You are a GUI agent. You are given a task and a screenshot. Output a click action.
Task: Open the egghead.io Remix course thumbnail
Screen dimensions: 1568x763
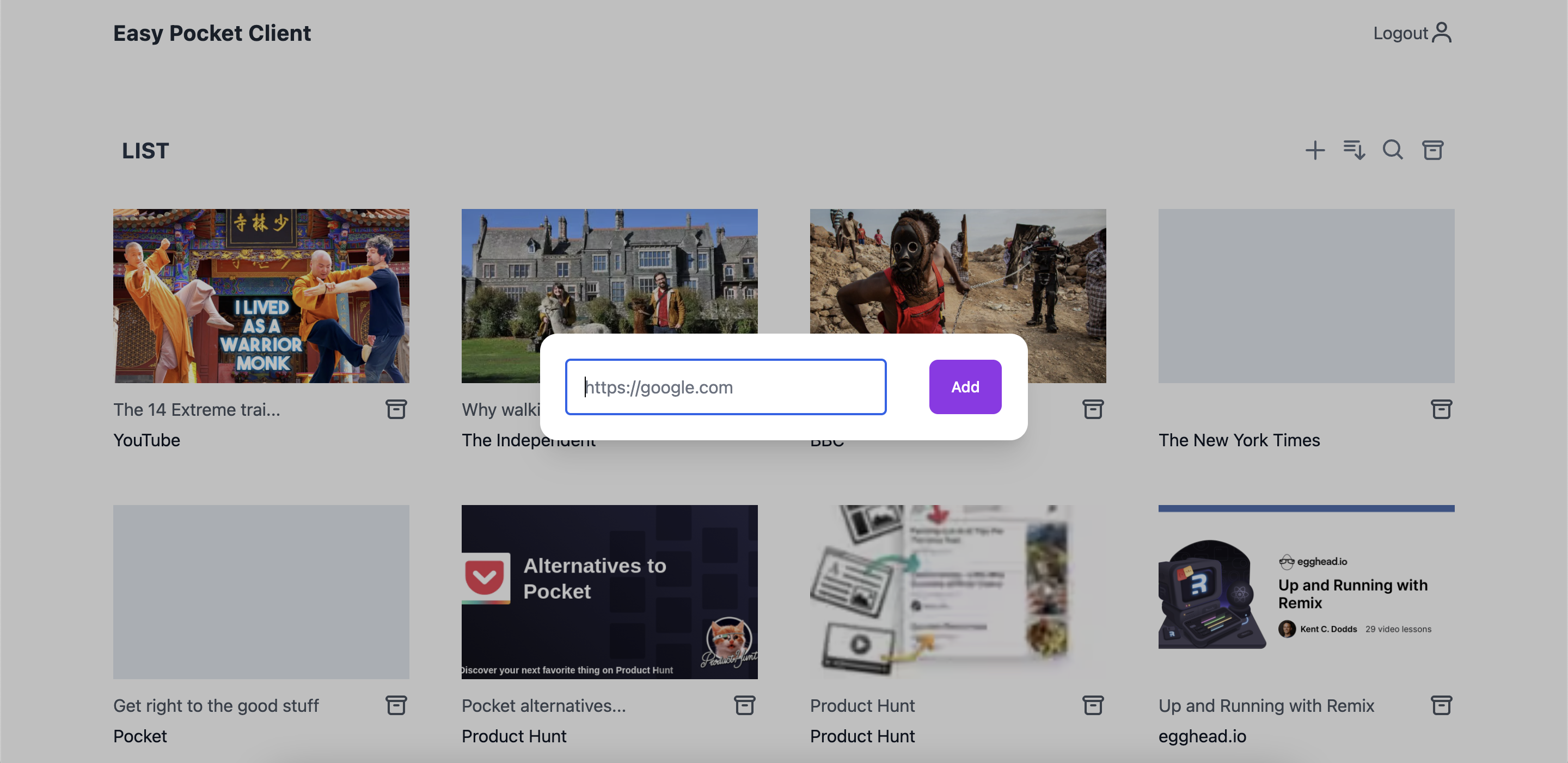(x=1306, y=592)
